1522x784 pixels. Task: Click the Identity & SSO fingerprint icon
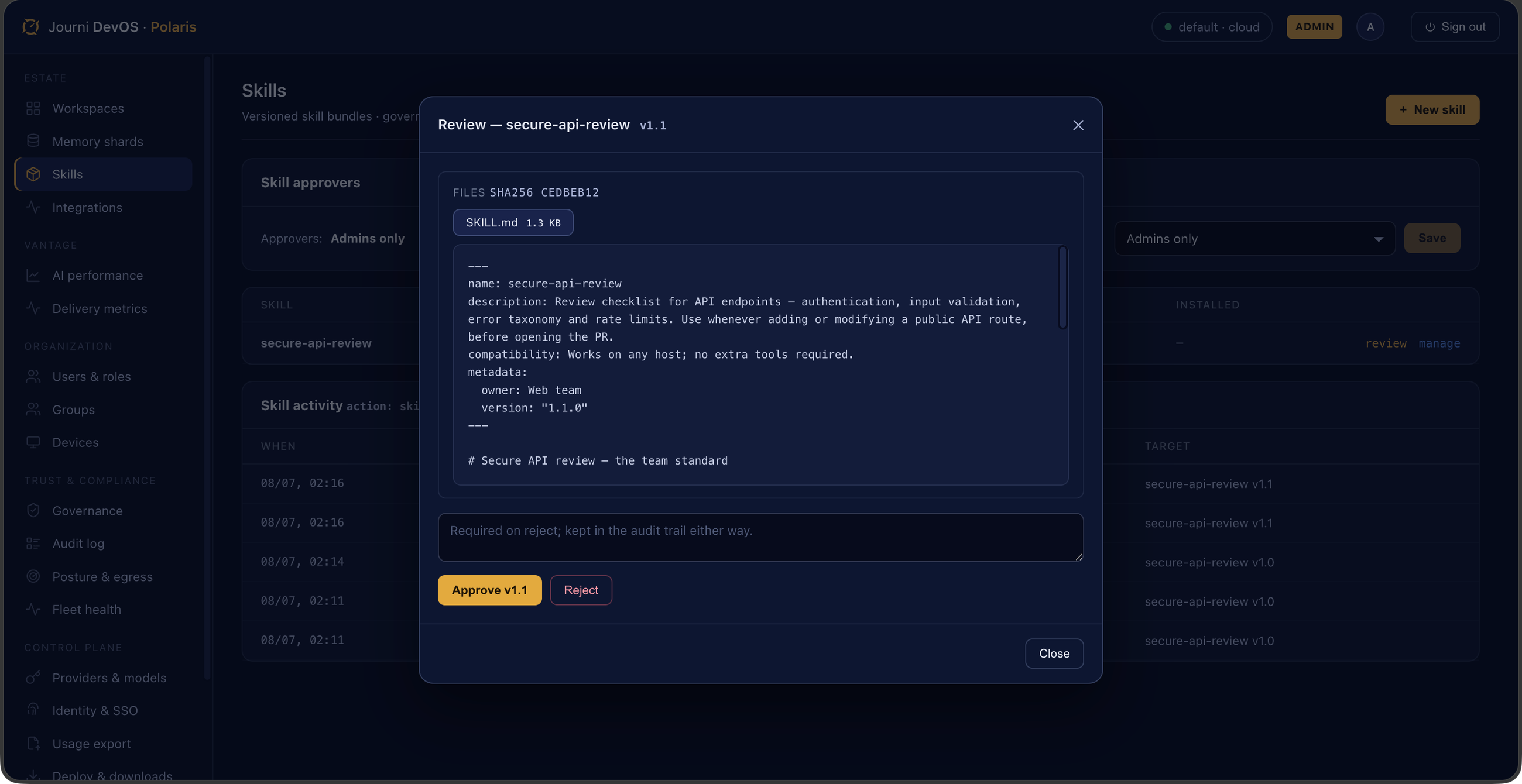click(x=33, y=710)
